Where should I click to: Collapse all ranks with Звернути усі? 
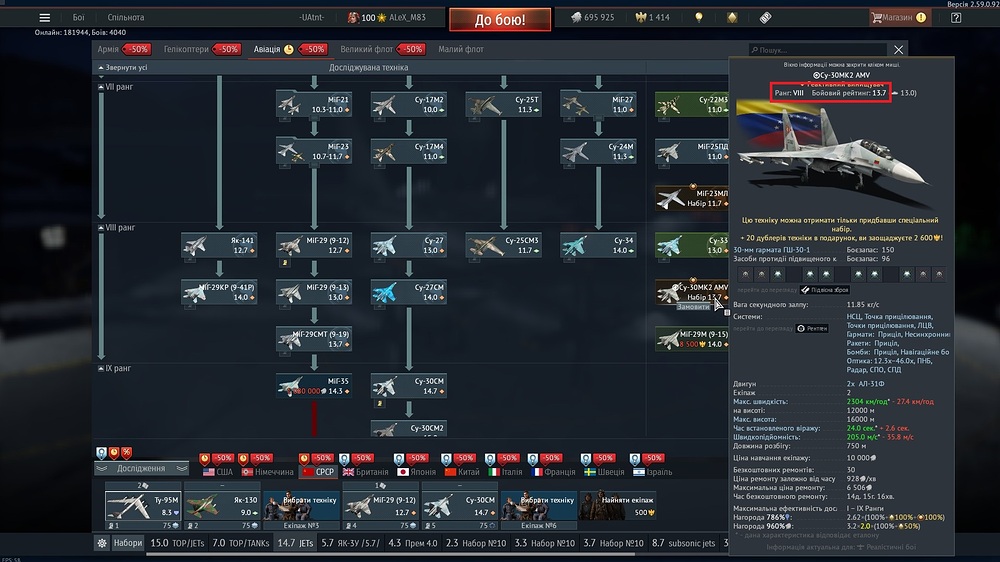(x=123, y=68)
